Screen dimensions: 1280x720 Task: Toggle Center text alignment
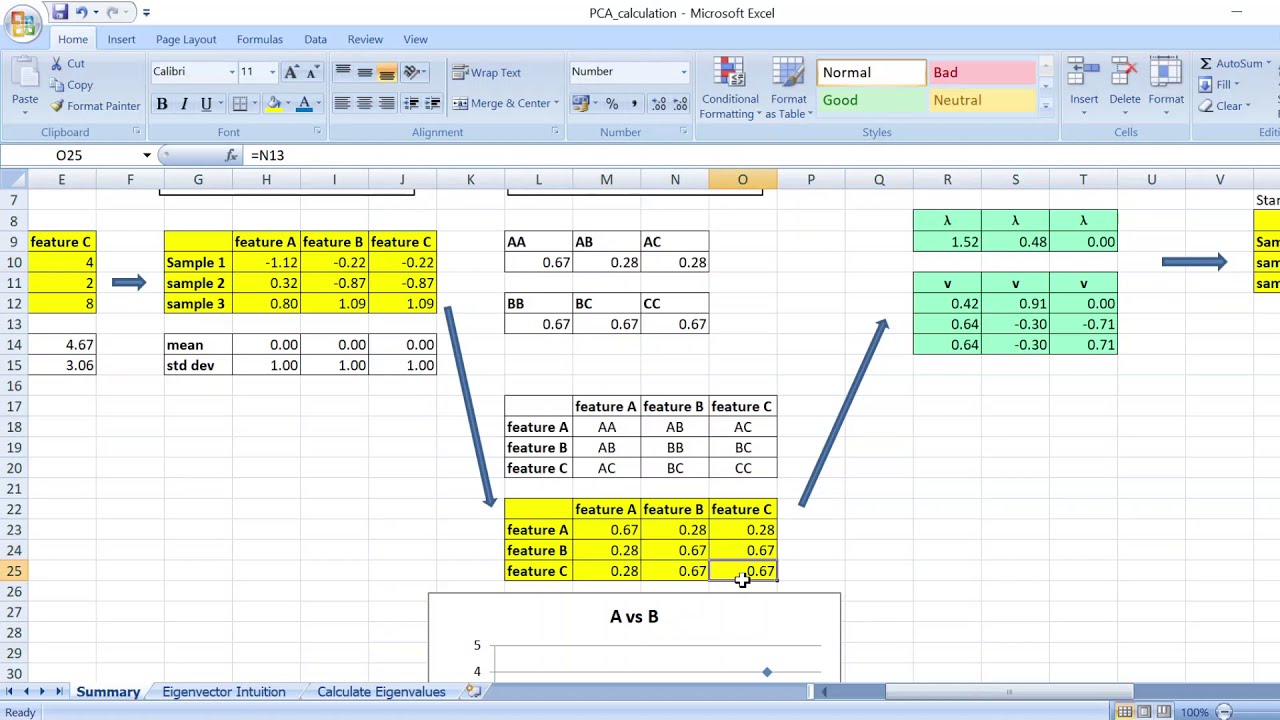pos(365,104)
